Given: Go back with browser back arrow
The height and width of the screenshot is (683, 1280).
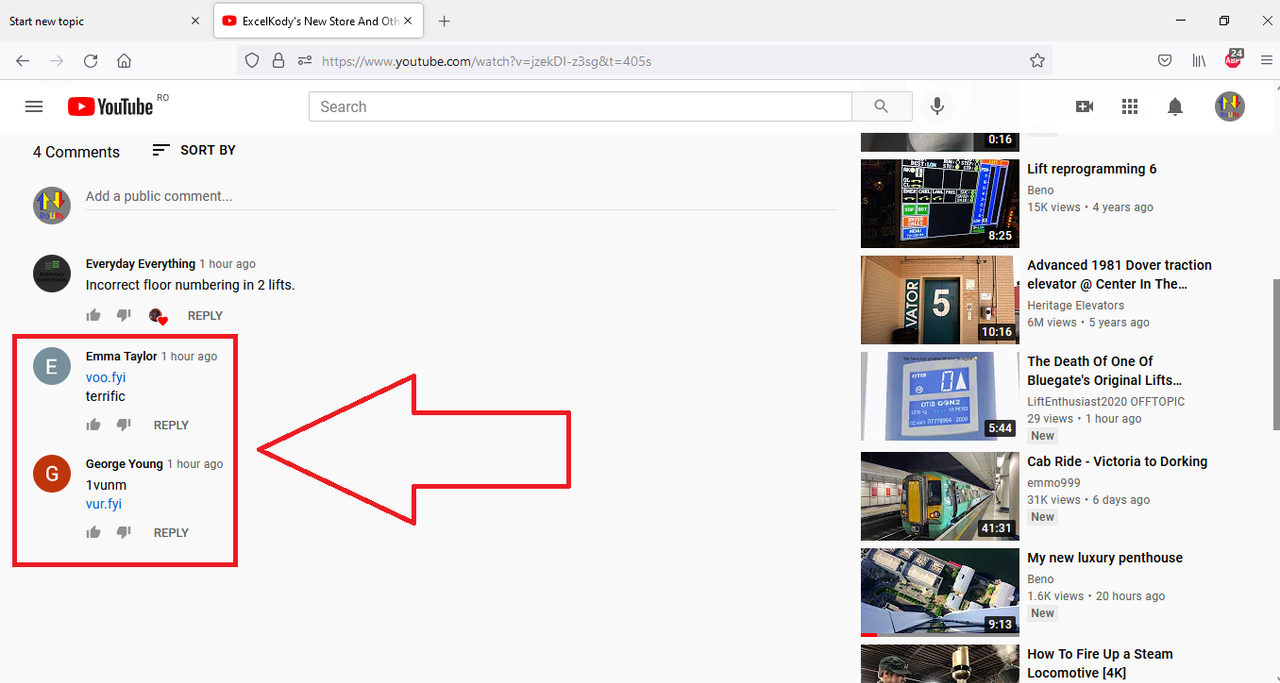Looking at the screenshot, I should pyautogui.click(x=22, y=61).
